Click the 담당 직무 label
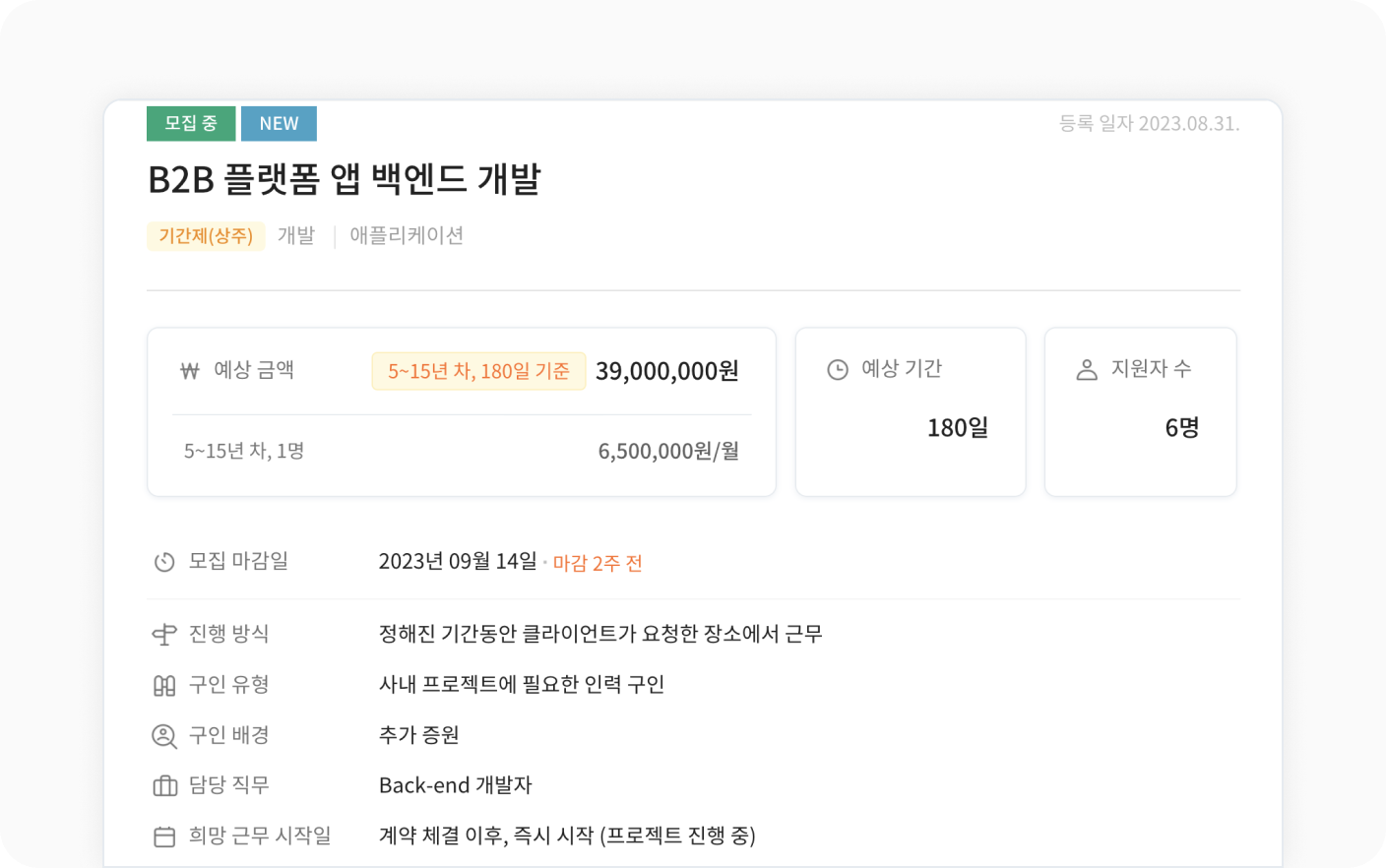 tap(229, 785)
